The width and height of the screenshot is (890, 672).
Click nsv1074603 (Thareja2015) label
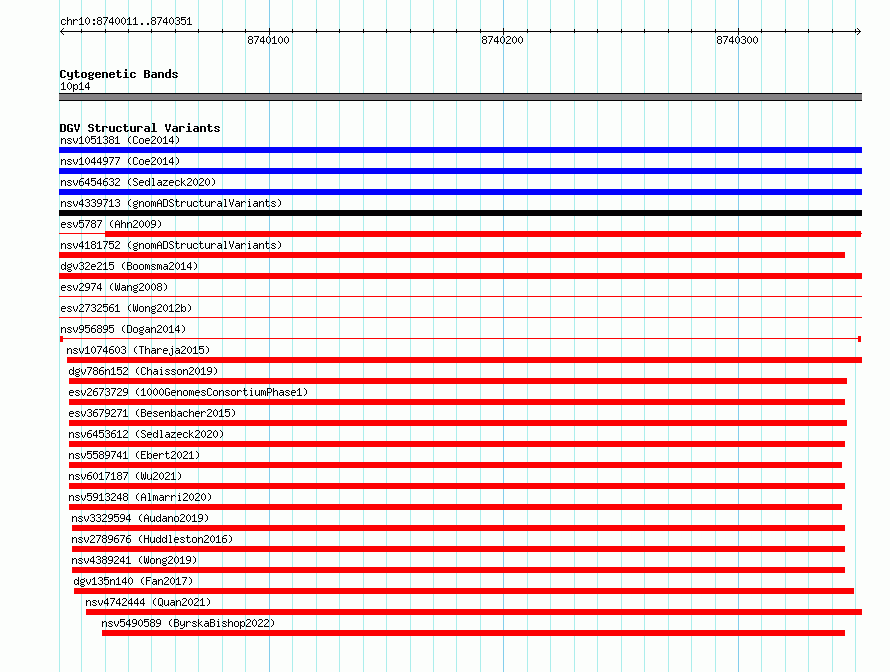pos(138,350)
